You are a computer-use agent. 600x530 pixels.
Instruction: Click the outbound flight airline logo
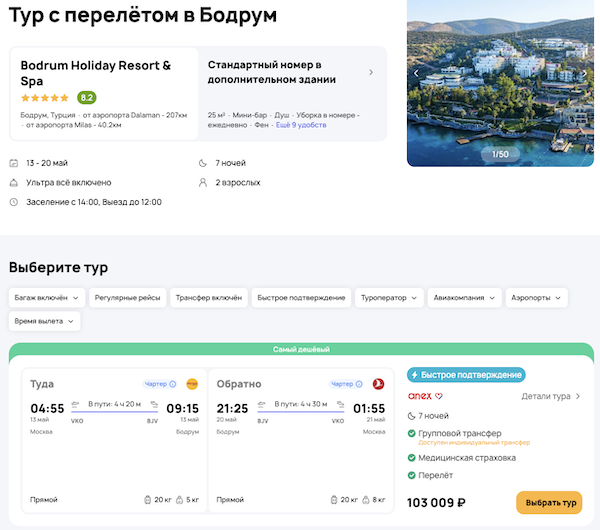click(x=192, y=383)
